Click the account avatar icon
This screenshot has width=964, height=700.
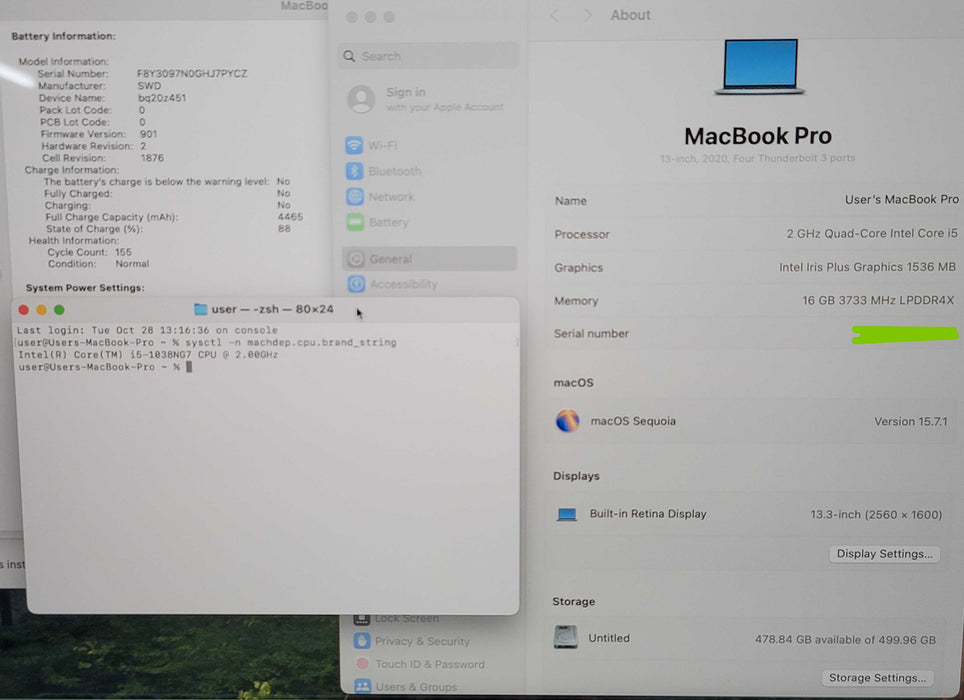361,99
